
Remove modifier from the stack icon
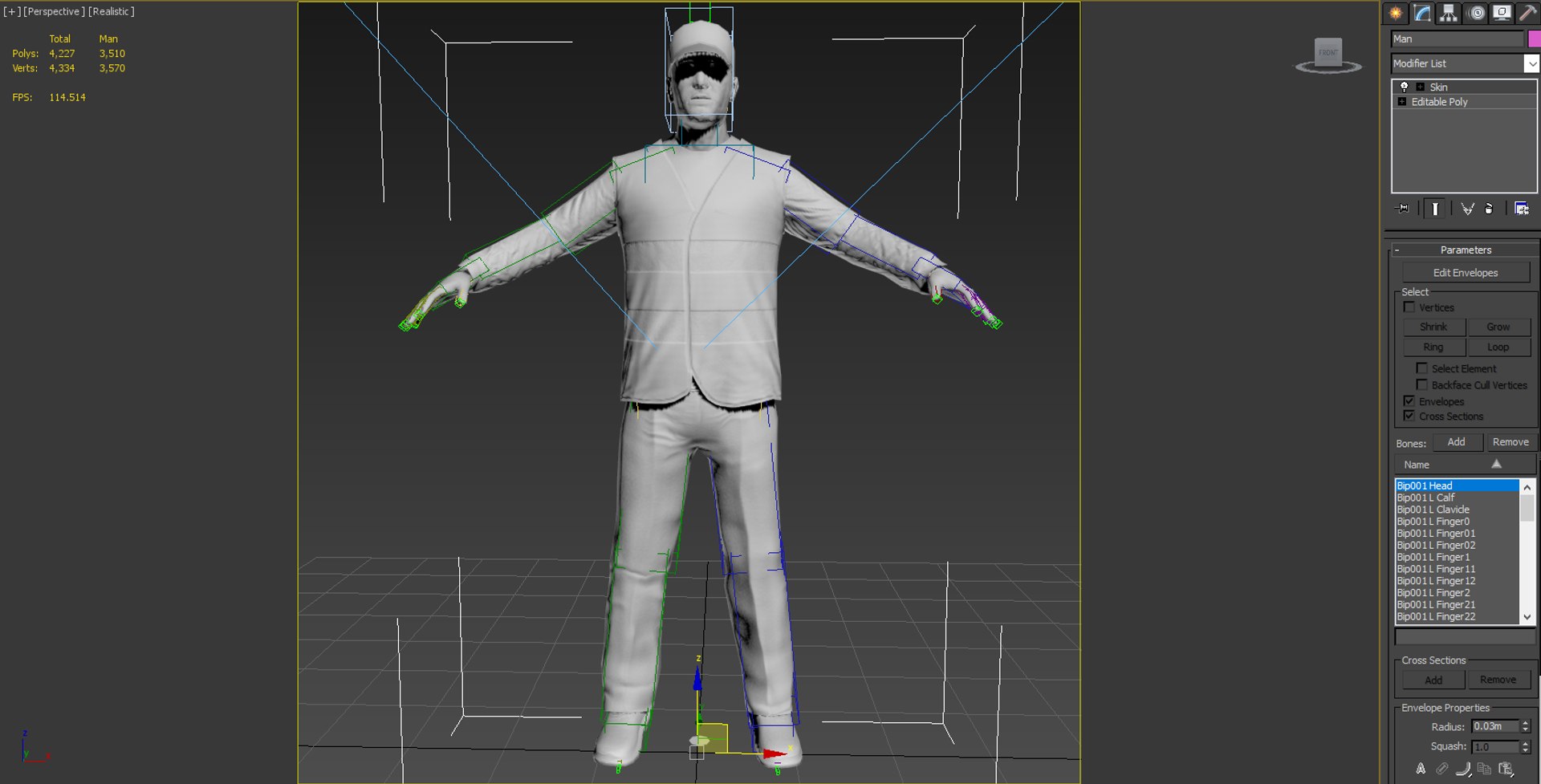click(1489, 209)
